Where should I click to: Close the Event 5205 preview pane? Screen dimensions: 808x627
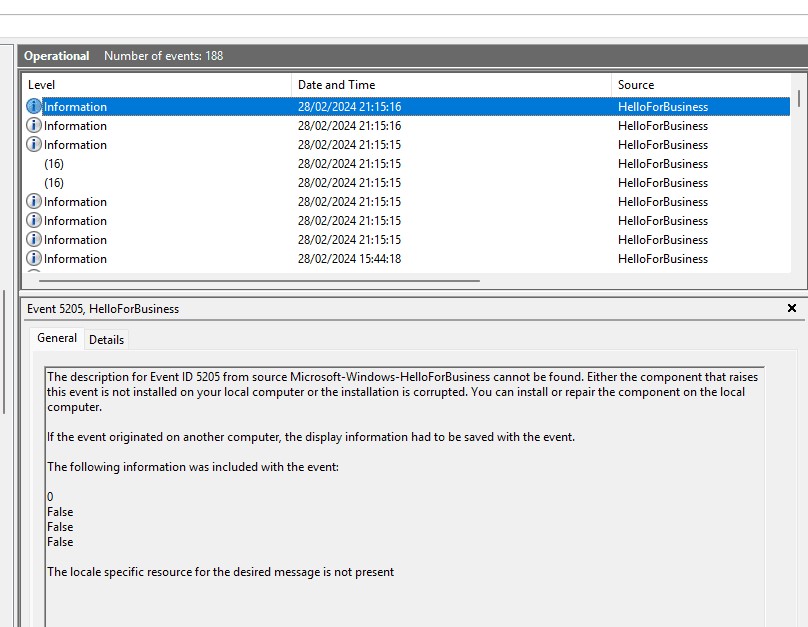pos(792,308)
